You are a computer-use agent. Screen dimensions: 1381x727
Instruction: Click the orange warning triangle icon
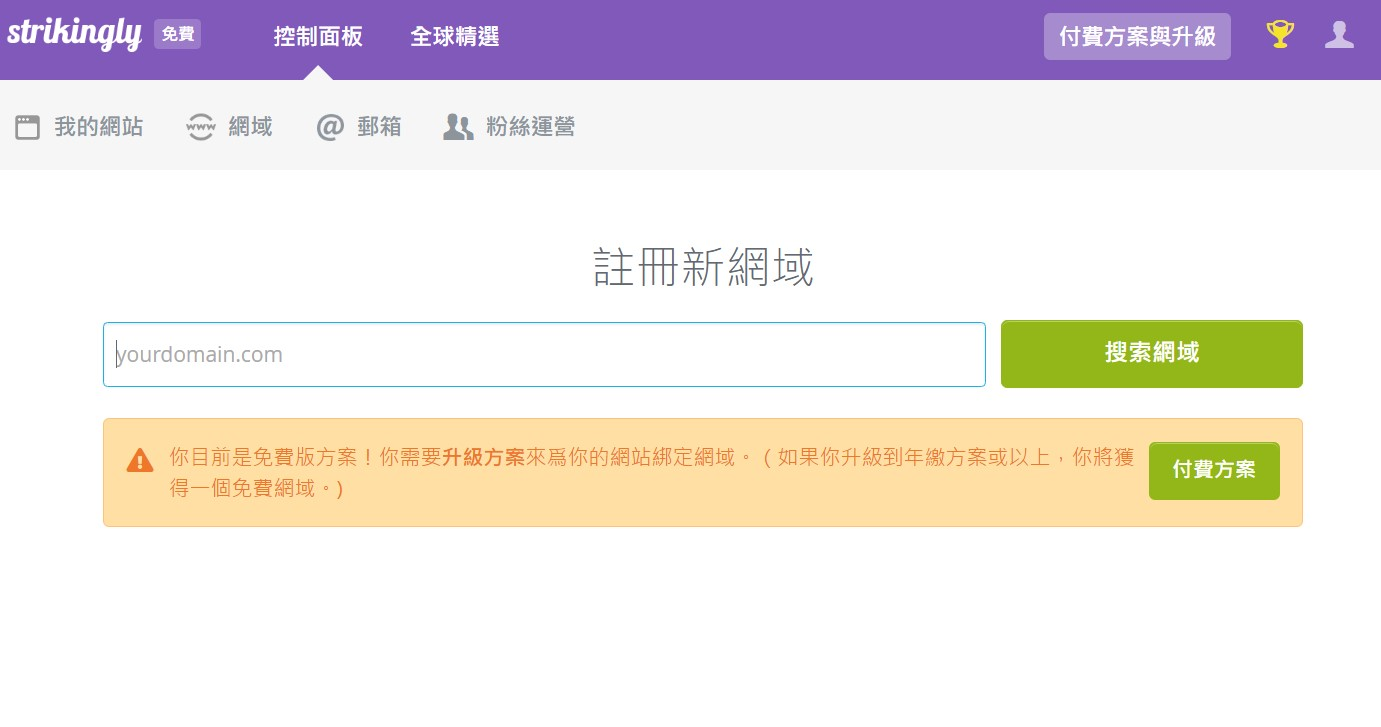click(140, 461)
